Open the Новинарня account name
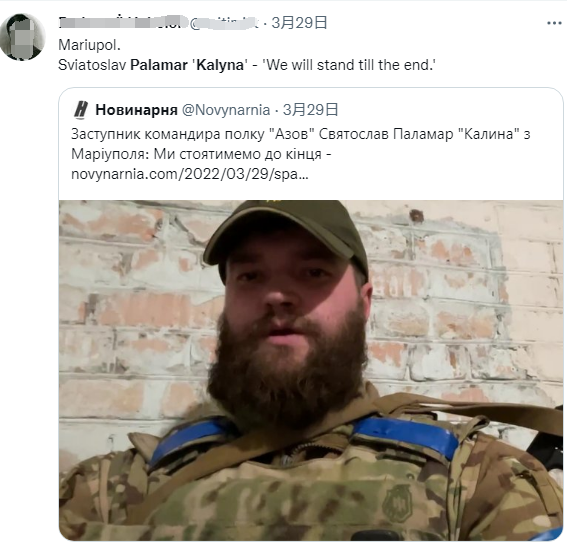 [x=136, y=110]
